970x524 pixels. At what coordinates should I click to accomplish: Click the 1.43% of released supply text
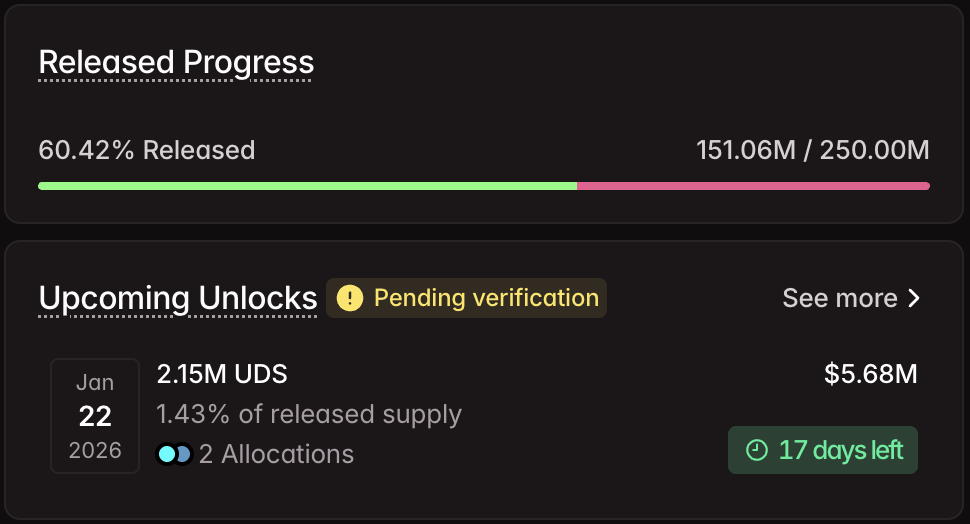click(x=309, y=414)
